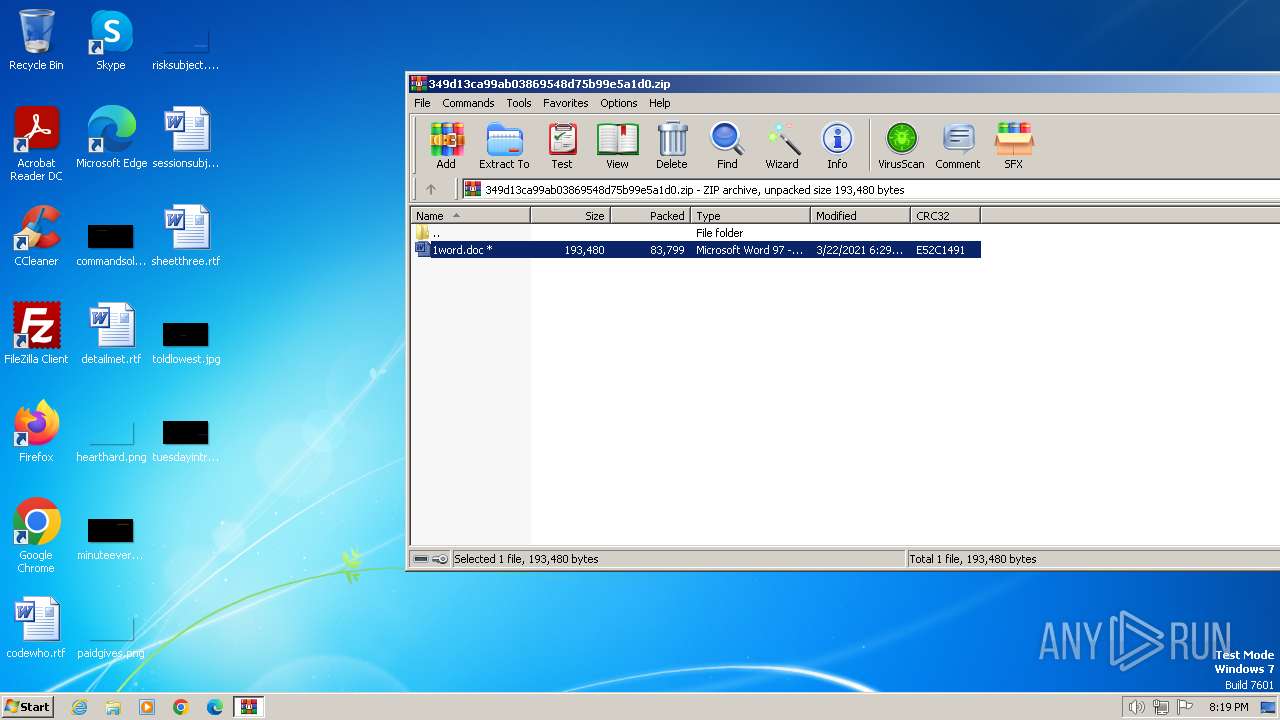Run the Test archive tool

coord(562,146)
